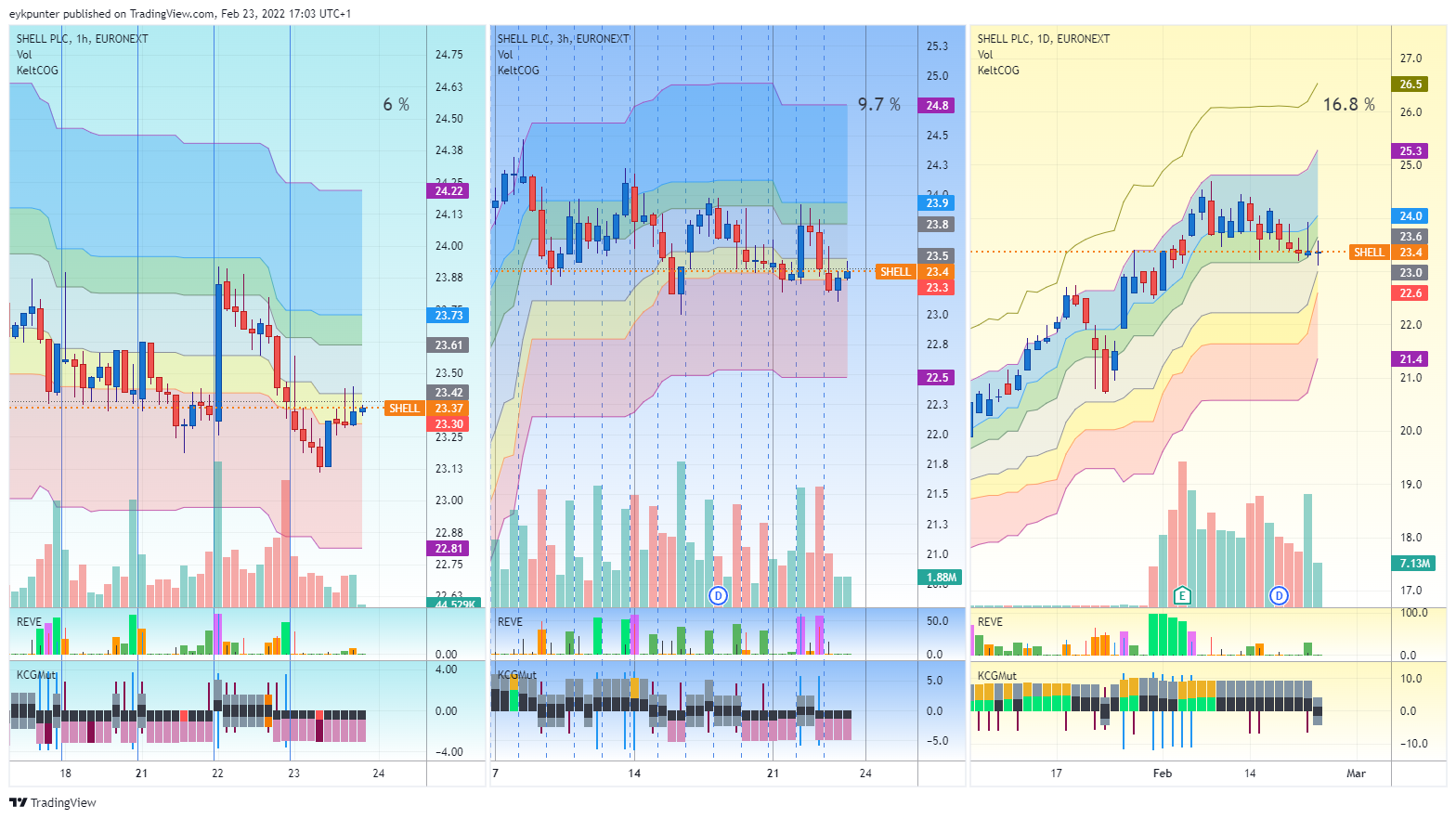Click the green 7.13M volume label
1456x819 pixels.
(1414, 564)
